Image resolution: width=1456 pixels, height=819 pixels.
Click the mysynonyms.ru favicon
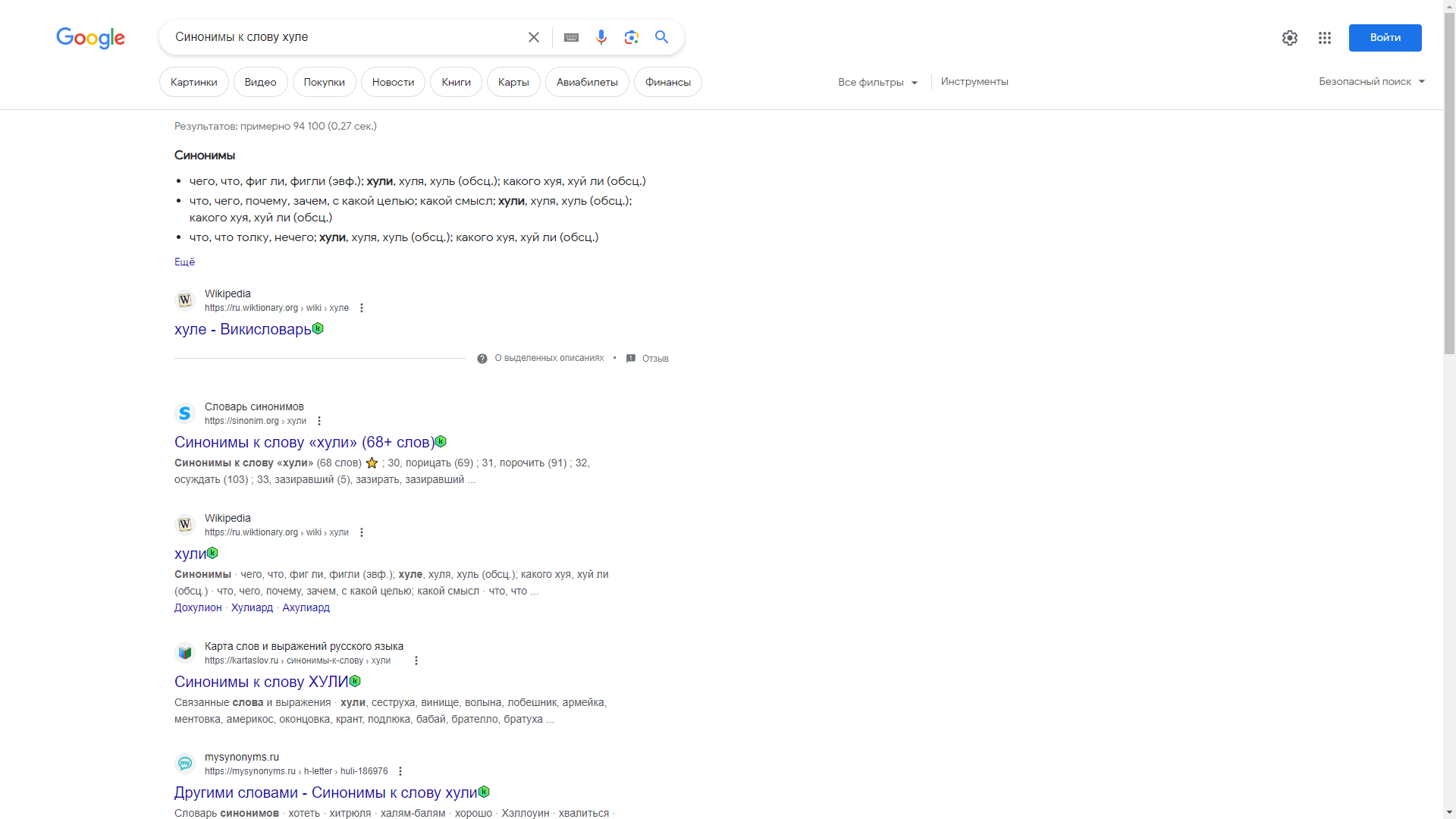click(185, 764)
